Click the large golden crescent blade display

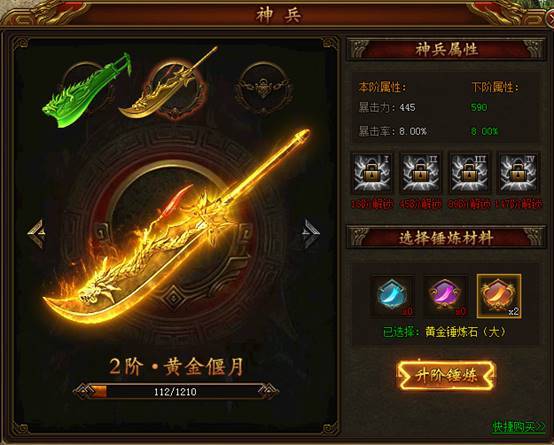177,226
